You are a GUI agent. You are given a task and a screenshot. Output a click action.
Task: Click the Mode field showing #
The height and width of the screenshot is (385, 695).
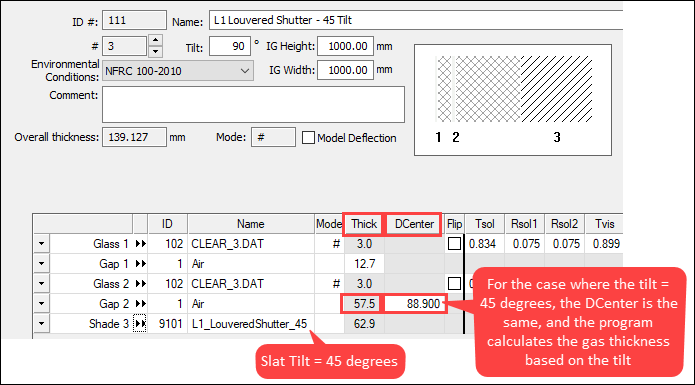point(273,137)
